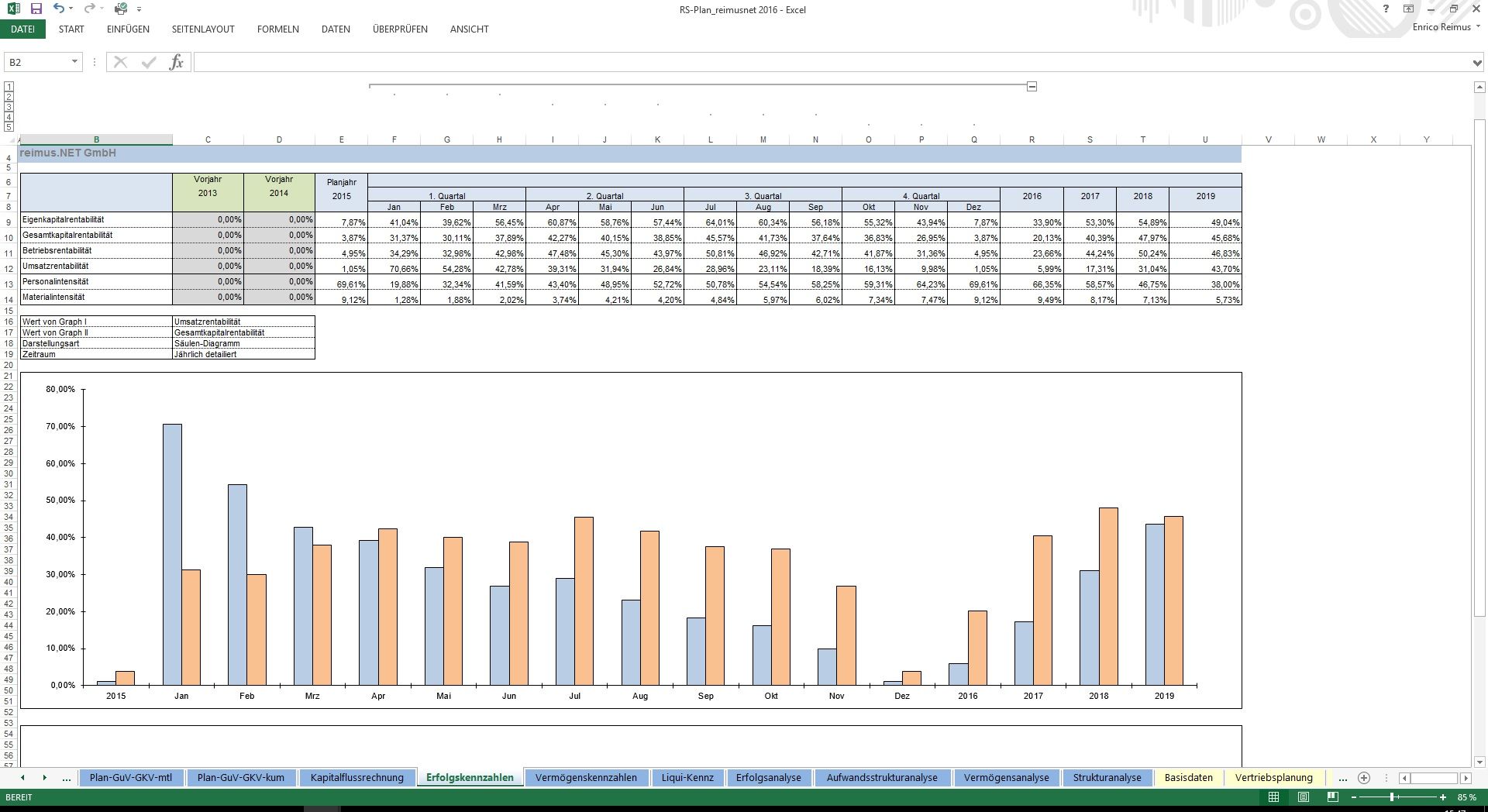
Task: Select Normal view icon in status bar
Action: pyautogui.click(x=1273, y=797)
